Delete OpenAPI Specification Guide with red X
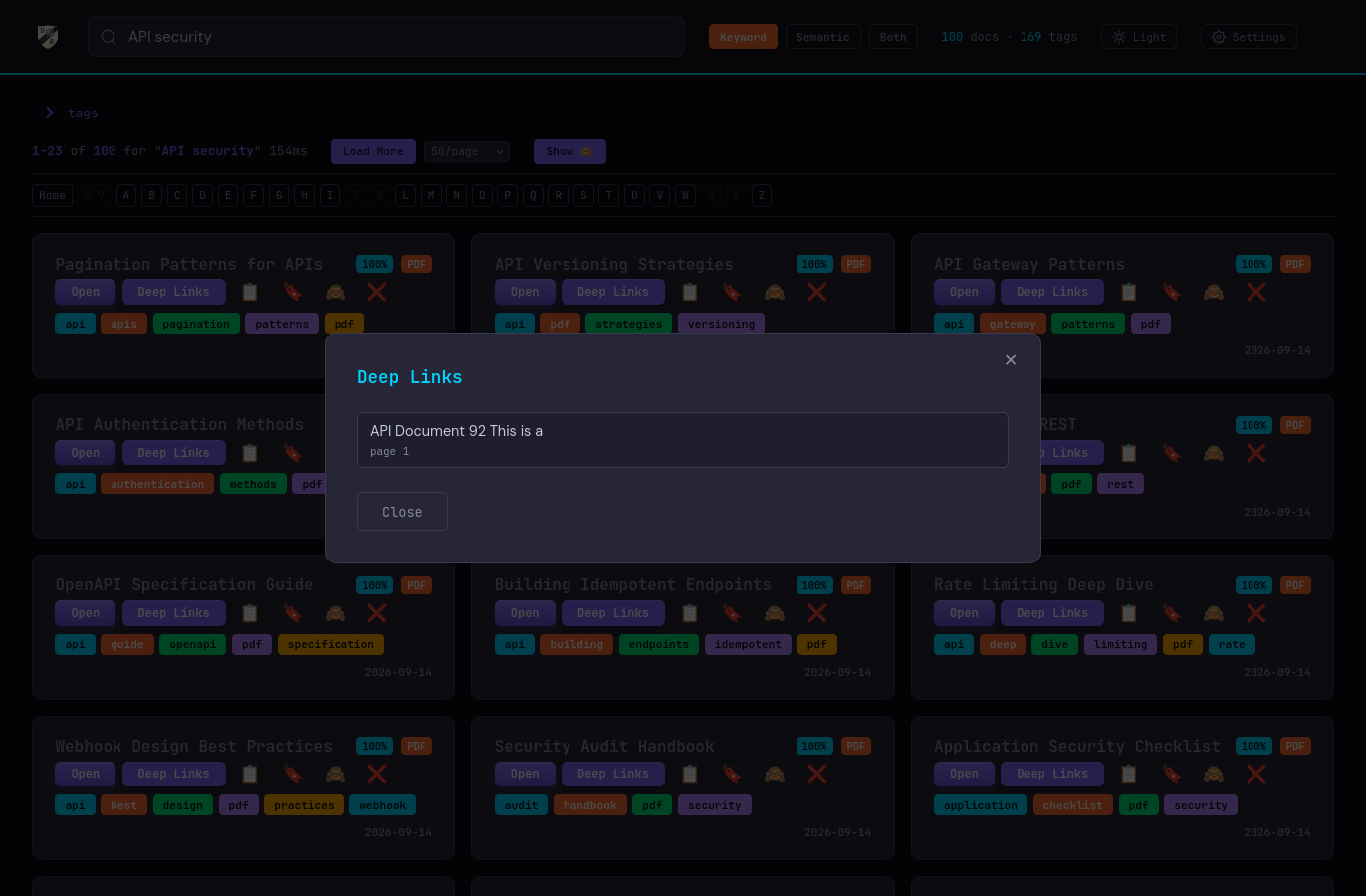The height and width of the screenshot is (896, 1366). tap(377, 613)
